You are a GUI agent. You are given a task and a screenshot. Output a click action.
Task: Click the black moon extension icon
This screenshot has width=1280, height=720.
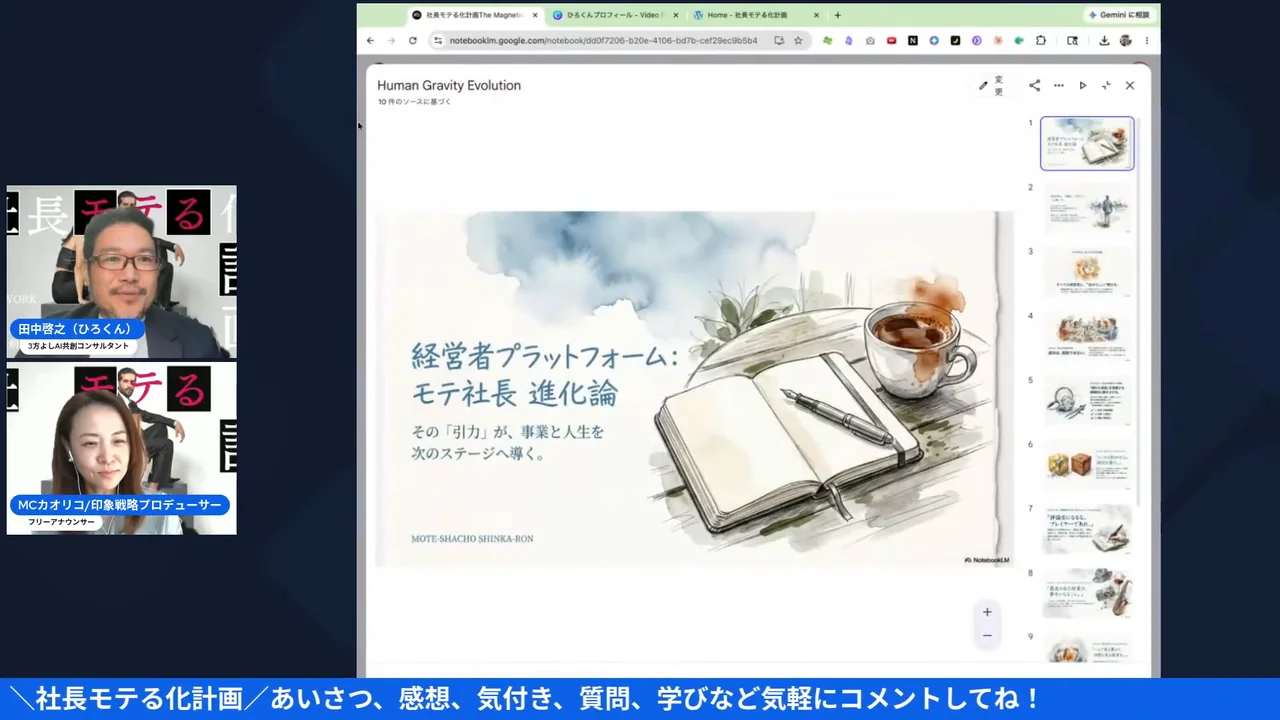955,41
